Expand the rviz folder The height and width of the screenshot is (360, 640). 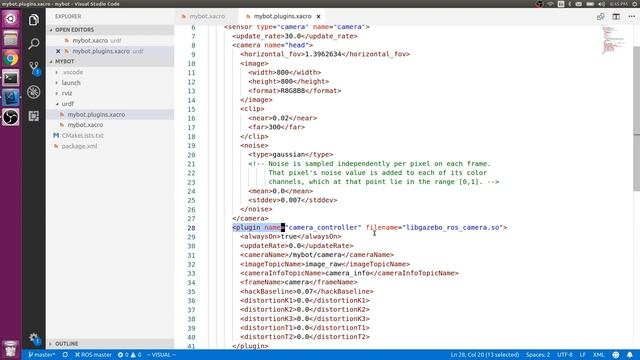click(x=110, y=93)
